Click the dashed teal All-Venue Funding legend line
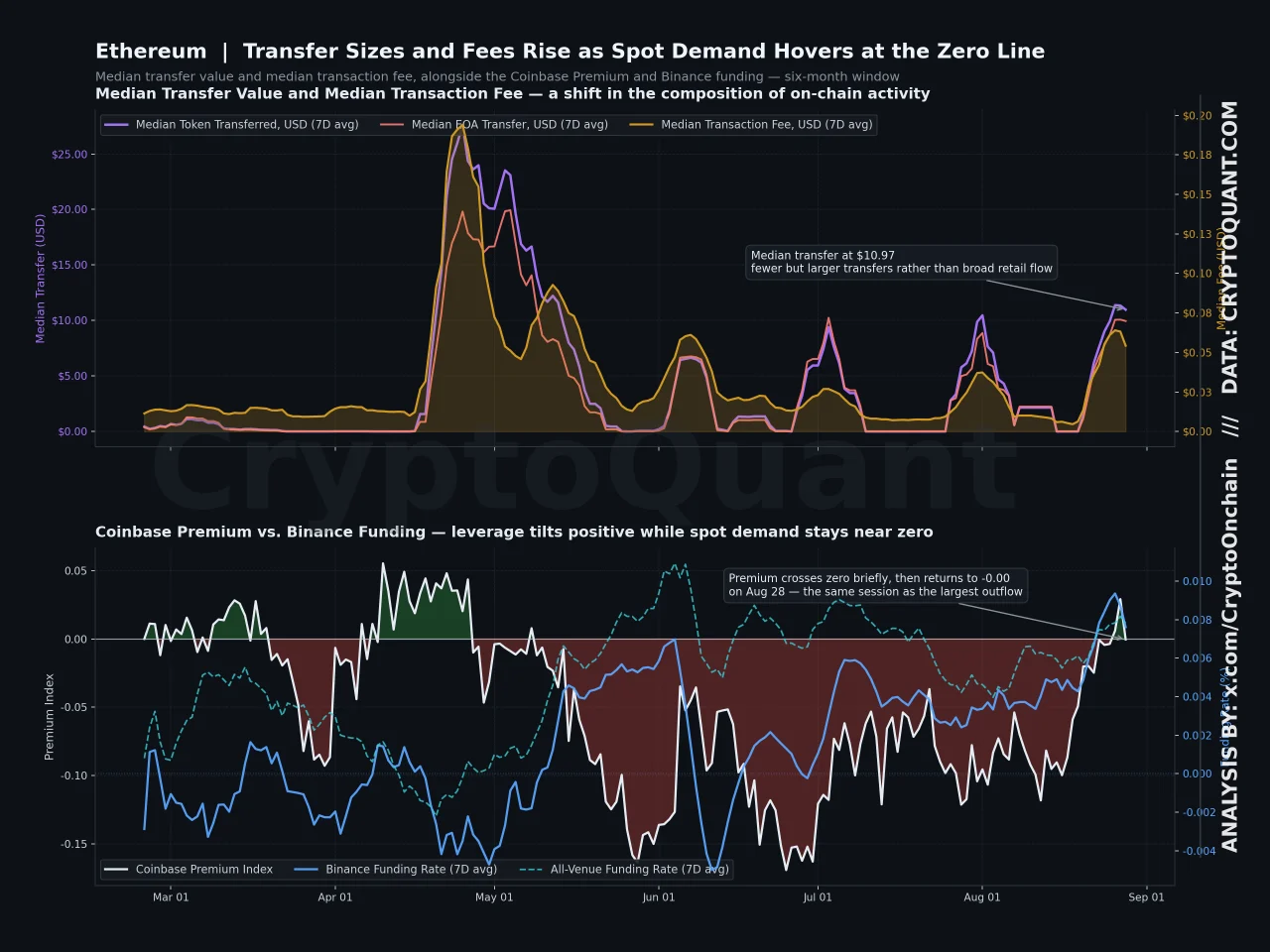The width and height of the screenshot is (1270, 952). [532, 870]
